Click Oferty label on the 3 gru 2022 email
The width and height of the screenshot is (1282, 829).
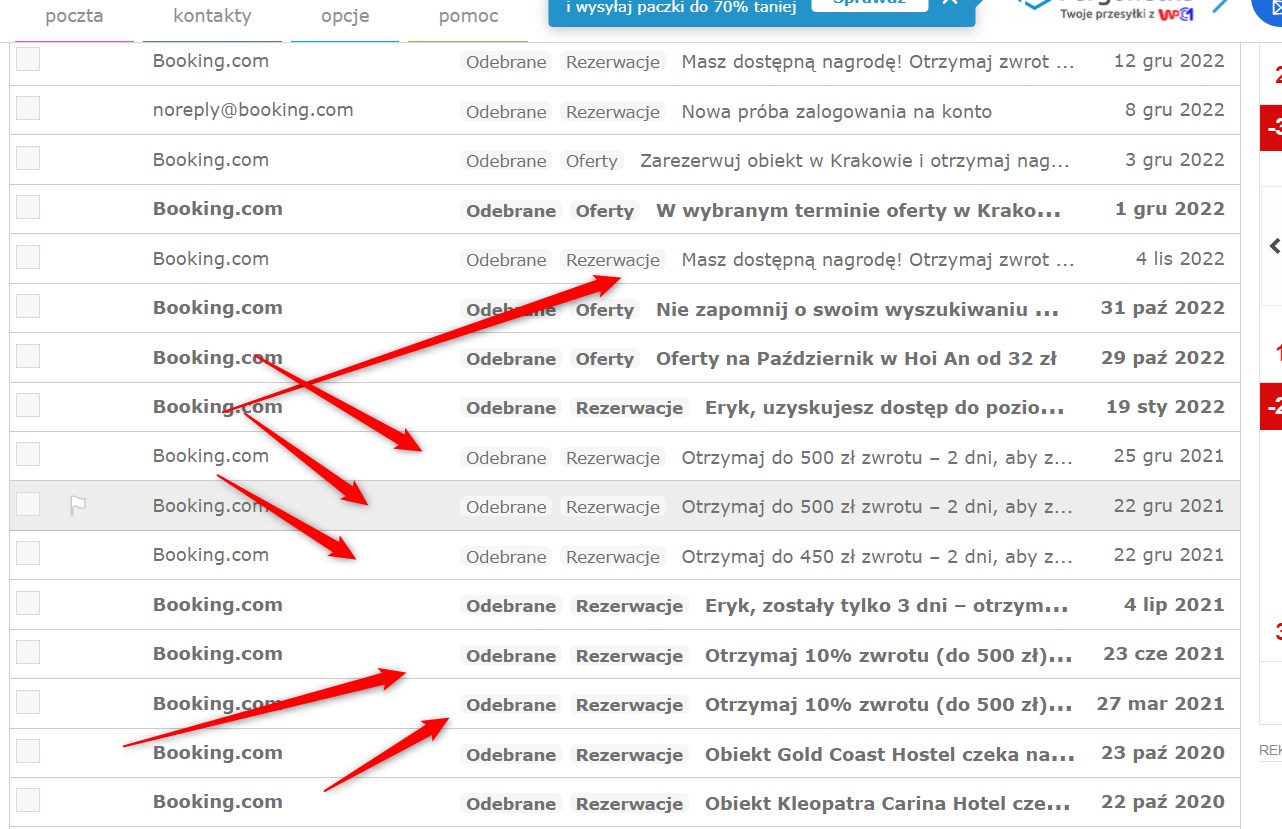click(591, 161)
